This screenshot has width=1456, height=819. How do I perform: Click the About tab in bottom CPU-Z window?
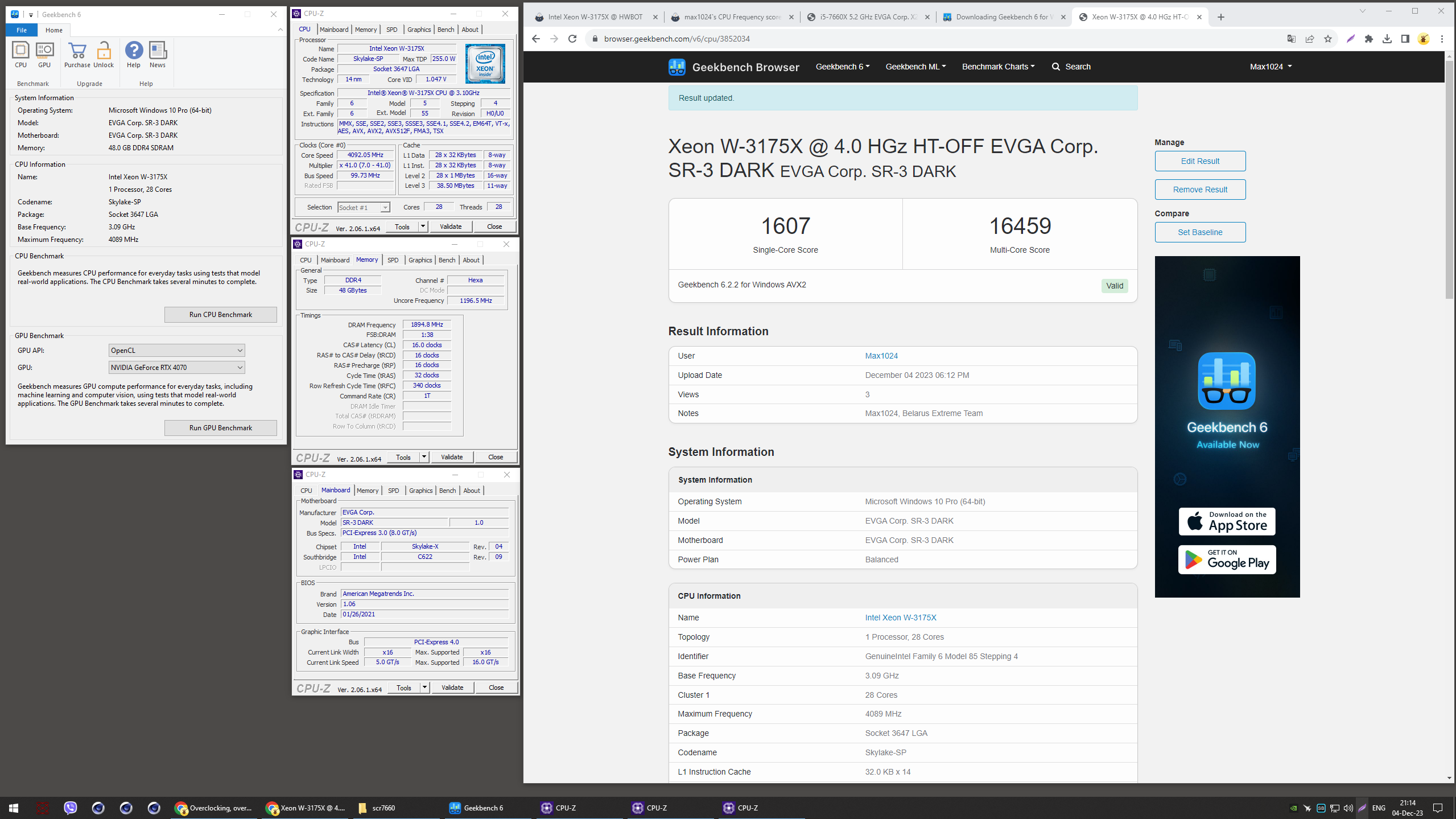(472, 491)
